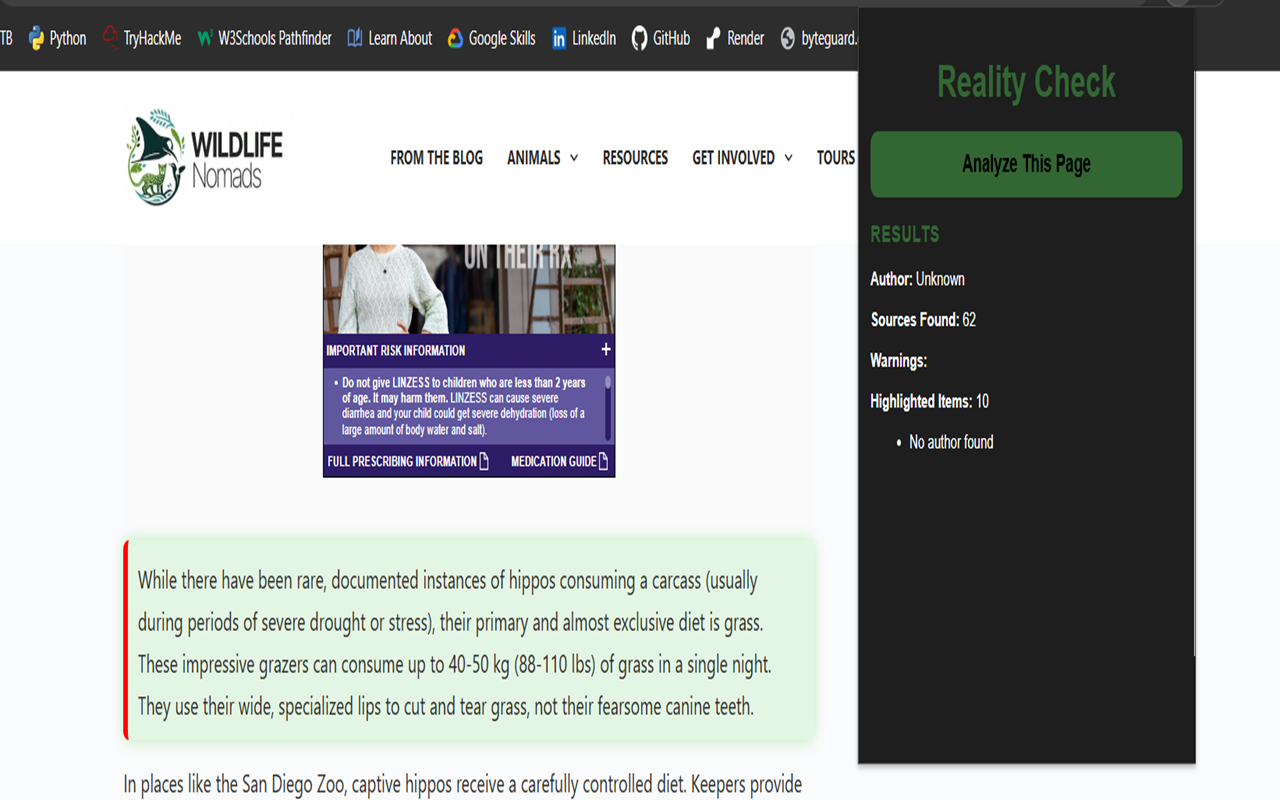Open the Tours menu item
This screenshot has height=800, width=1280.
[836, 158]
